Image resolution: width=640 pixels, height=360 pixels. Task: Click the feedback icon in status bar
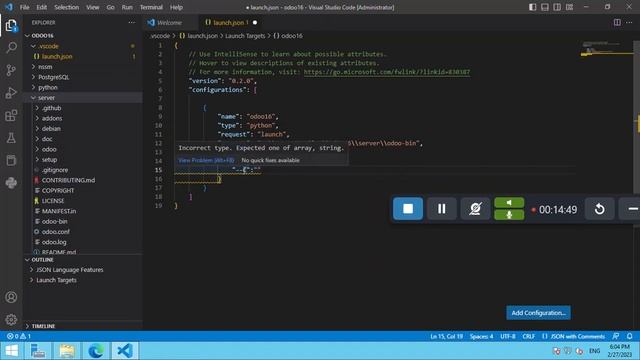[616, 336]
